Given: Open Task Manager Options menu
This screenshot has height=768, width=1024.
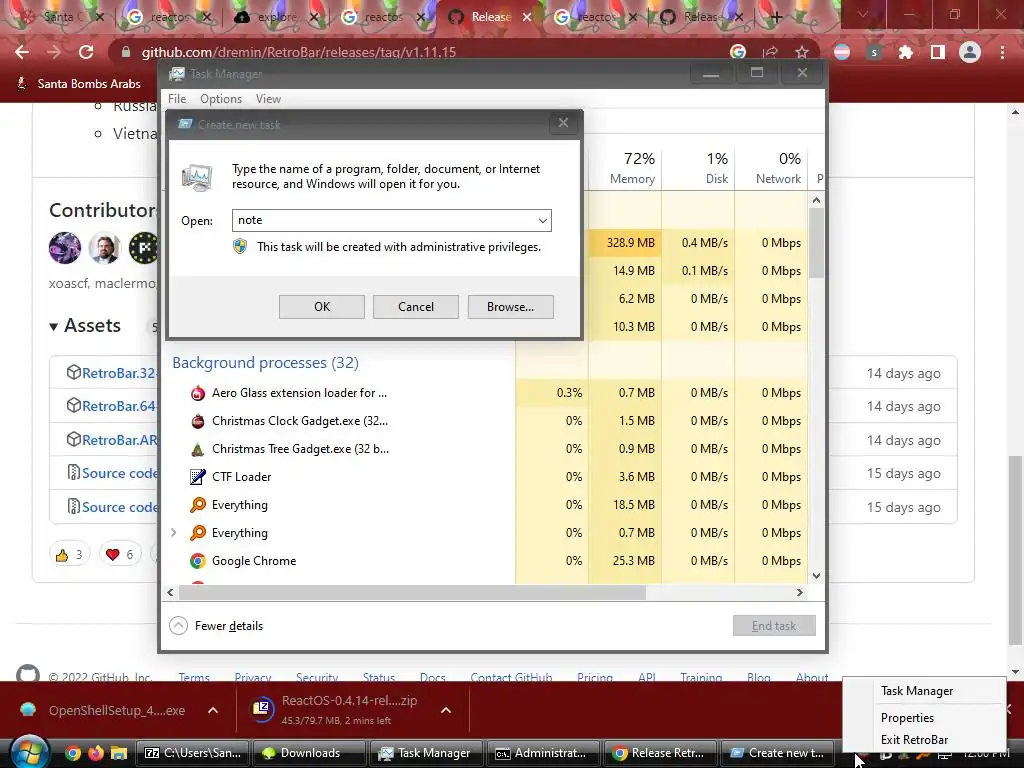Looking at the screenshot, I should [x=221, y=99].
